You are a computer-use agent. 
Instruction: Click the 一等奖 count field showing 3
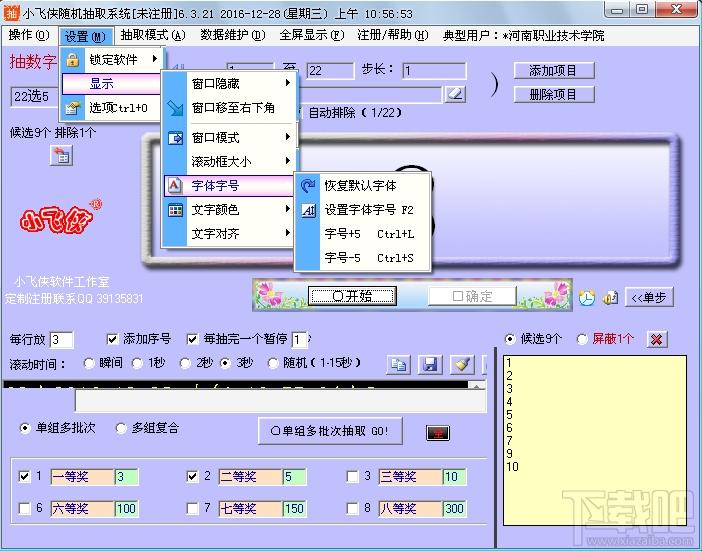tap(126, 477)
